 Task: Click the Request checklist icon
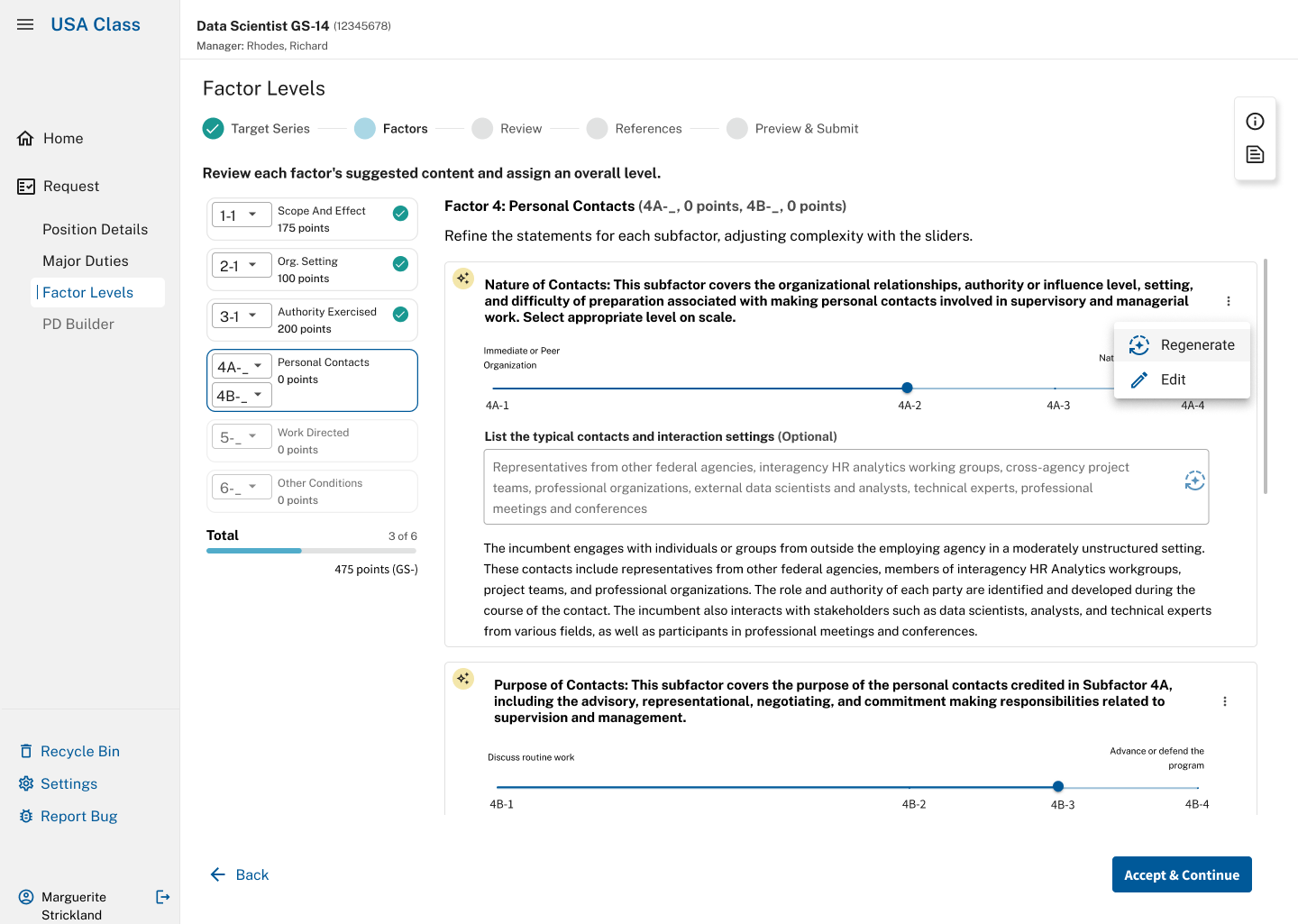click(26, 187)
